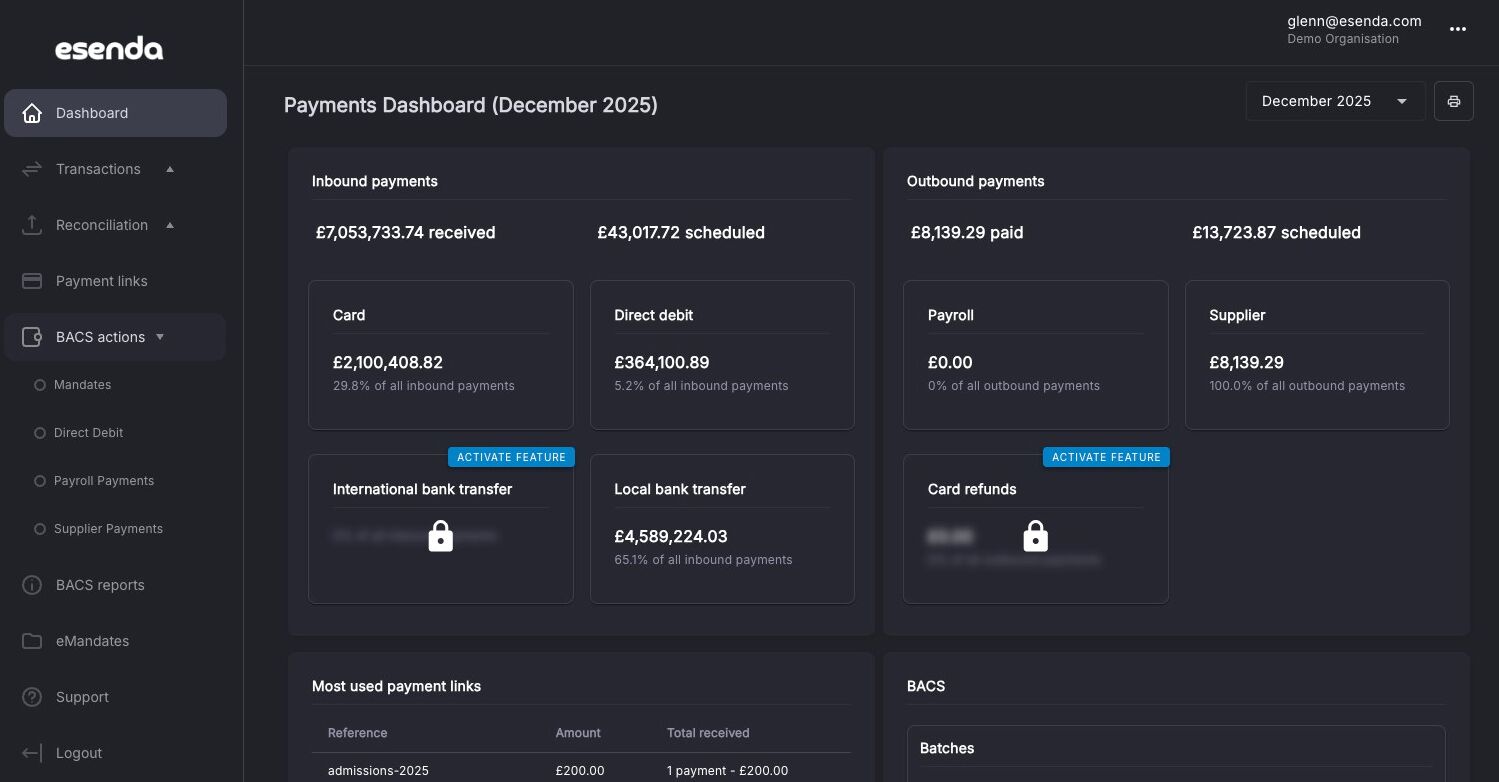1499x782 pixels.
Task: Select the Direct debit payments tile
Action: 722,355
